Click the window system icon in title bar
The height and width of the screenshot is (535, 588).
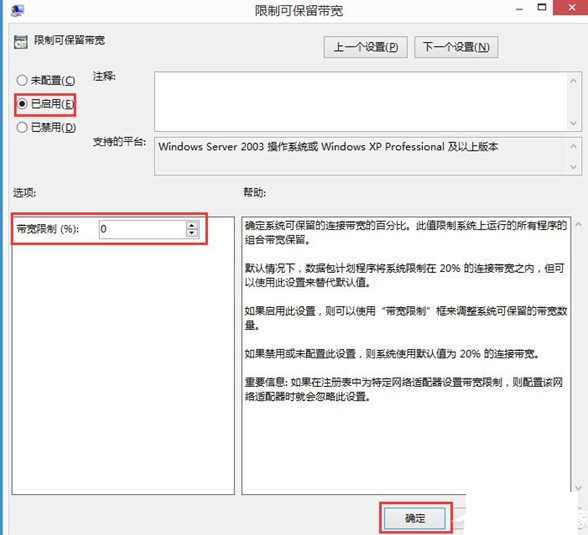[x=17, y=10]
